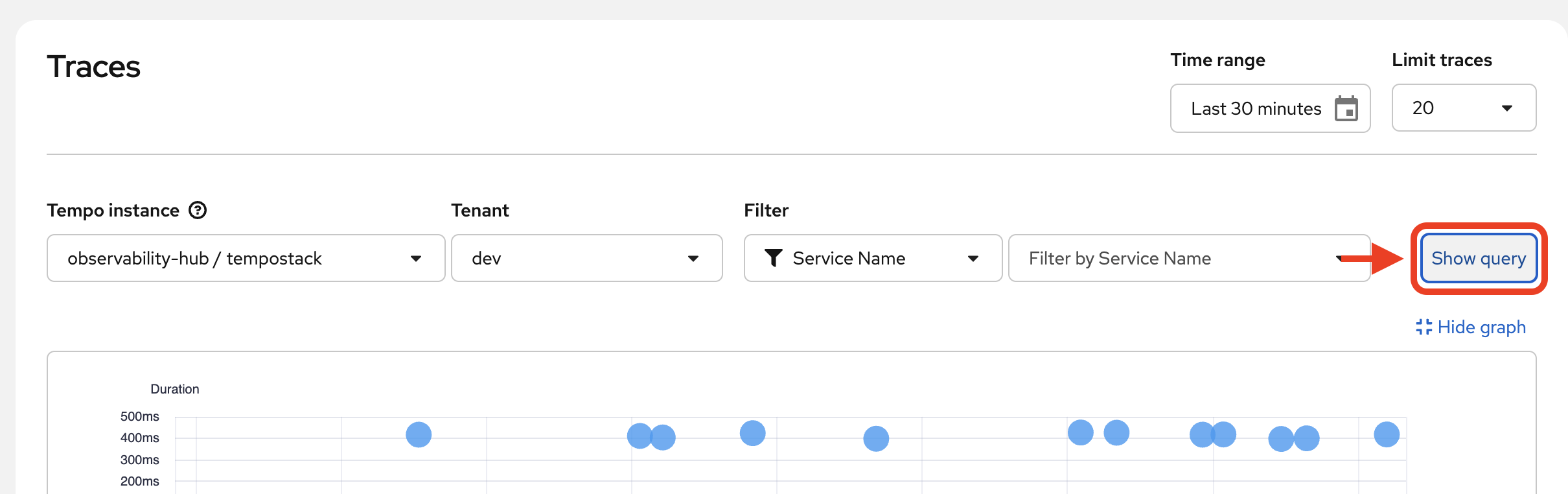Expand the Service Name filter type dropdown

(873, 258)
